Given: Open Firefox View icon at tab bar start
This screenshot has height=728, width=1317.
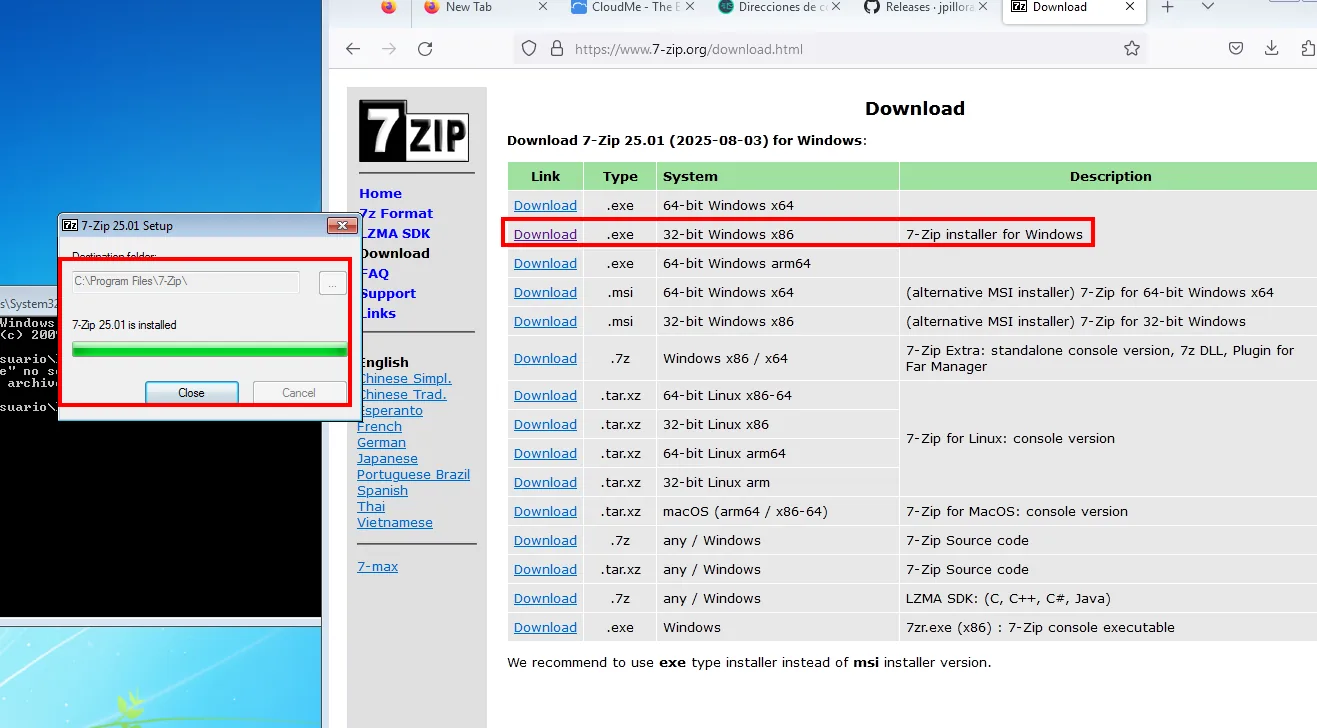Looking at the screenshot, I should tap(389, 7).
